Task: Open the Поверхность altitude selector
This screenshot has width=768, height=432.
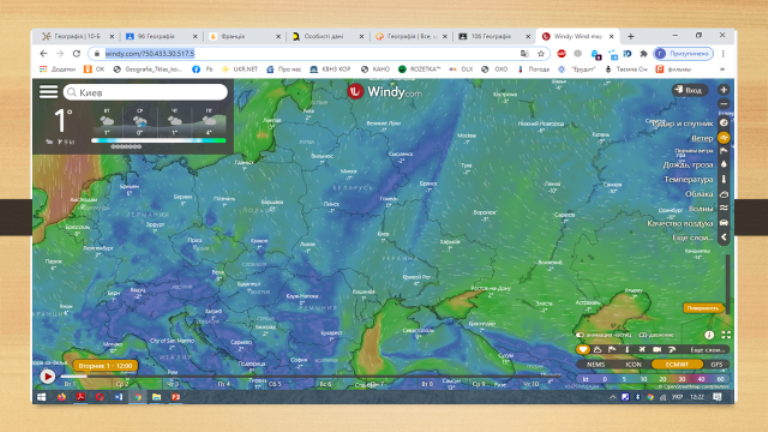Action: click(703, 308)
